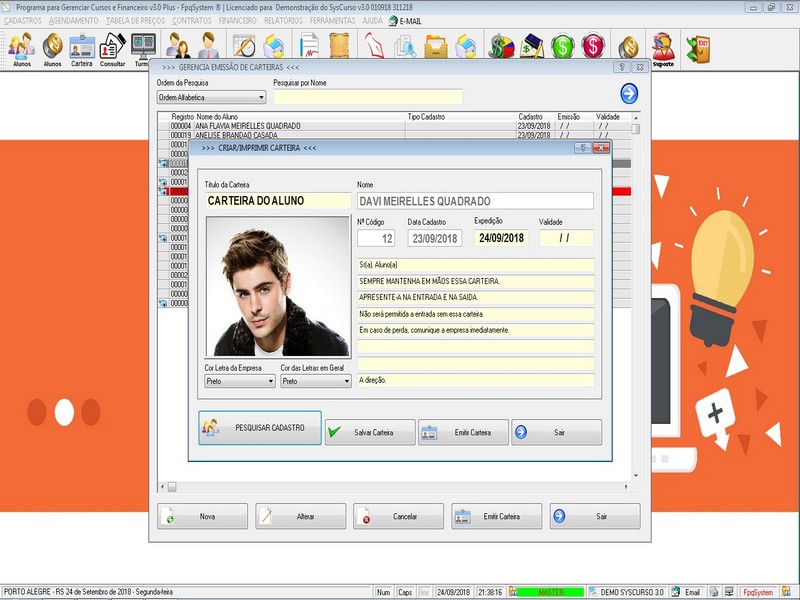This screenshot has width=800, height=600.
Task: Open the TABELA DE PREÇOS menu
Action: coord(135,21)
